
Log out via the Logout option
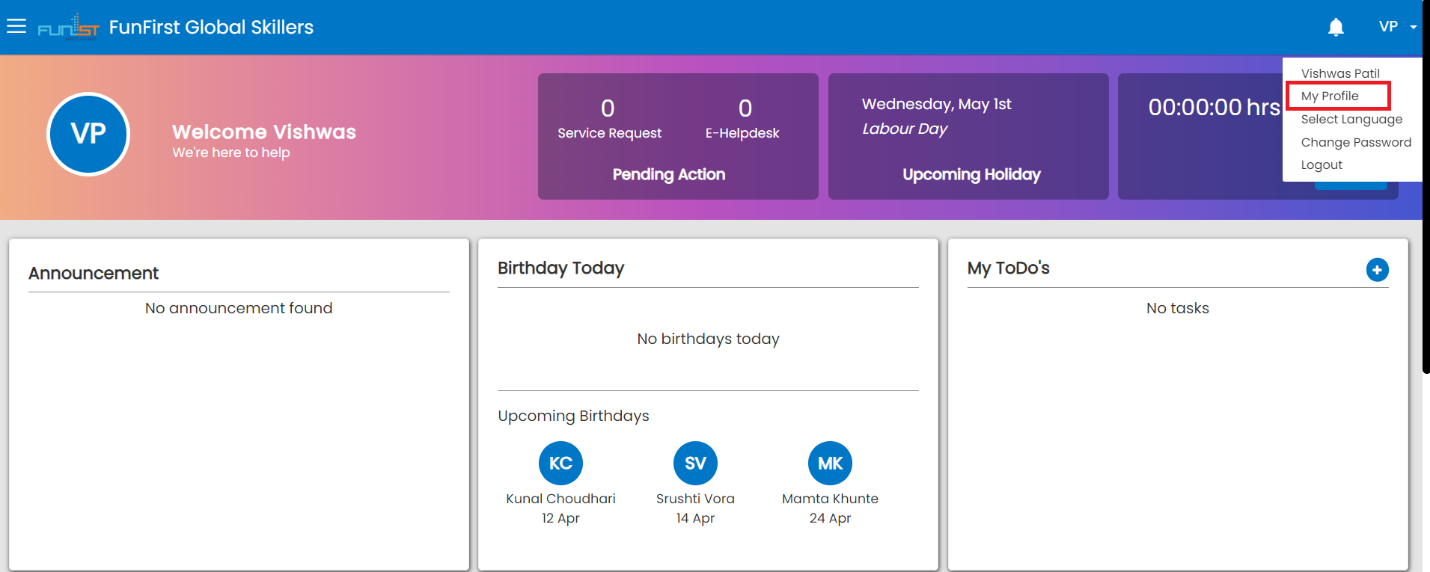pyautogui.click(x=1321, y=165)
